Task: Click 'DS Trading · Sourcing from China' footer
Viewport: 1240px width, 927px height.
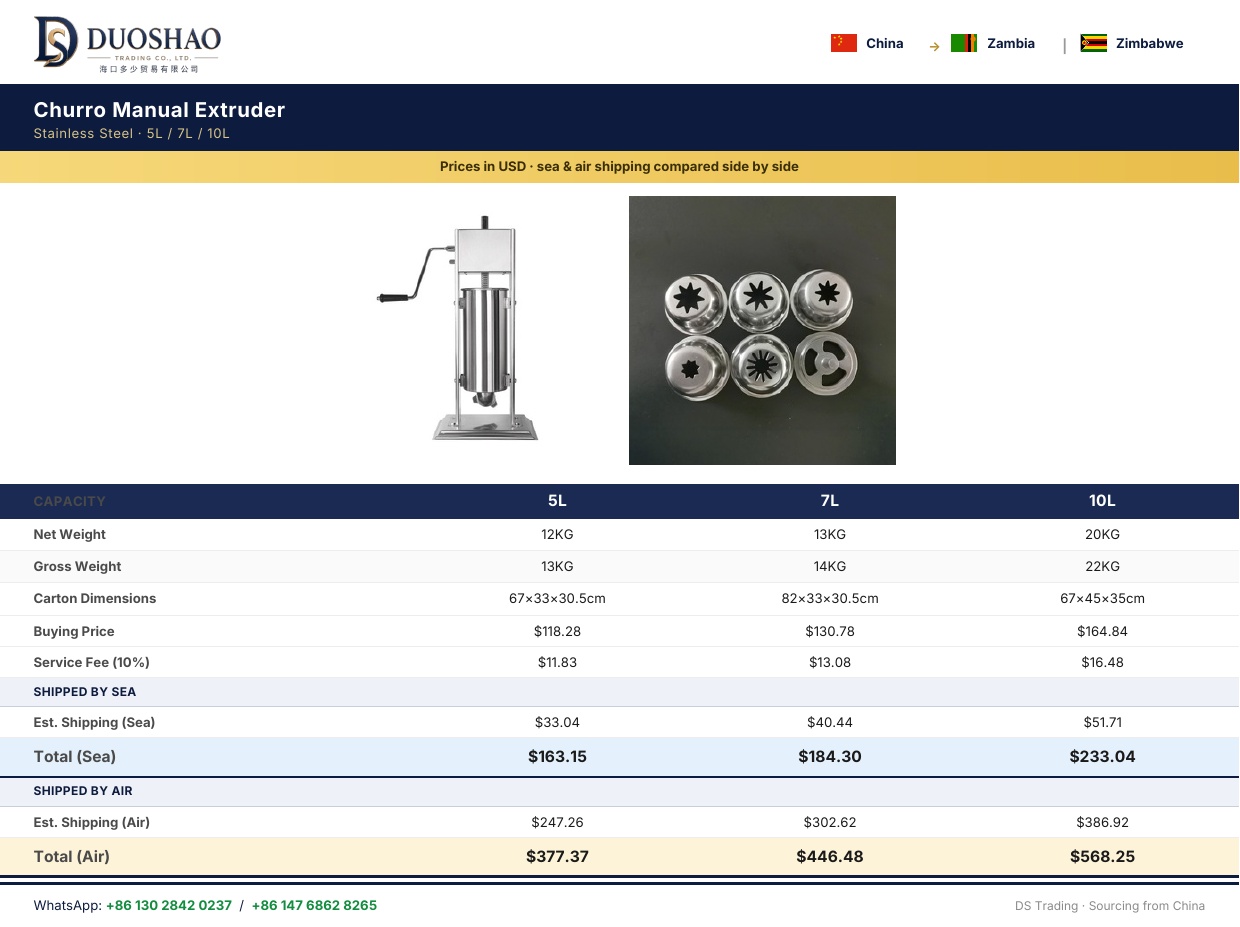Action: [x=1110, y=906]
